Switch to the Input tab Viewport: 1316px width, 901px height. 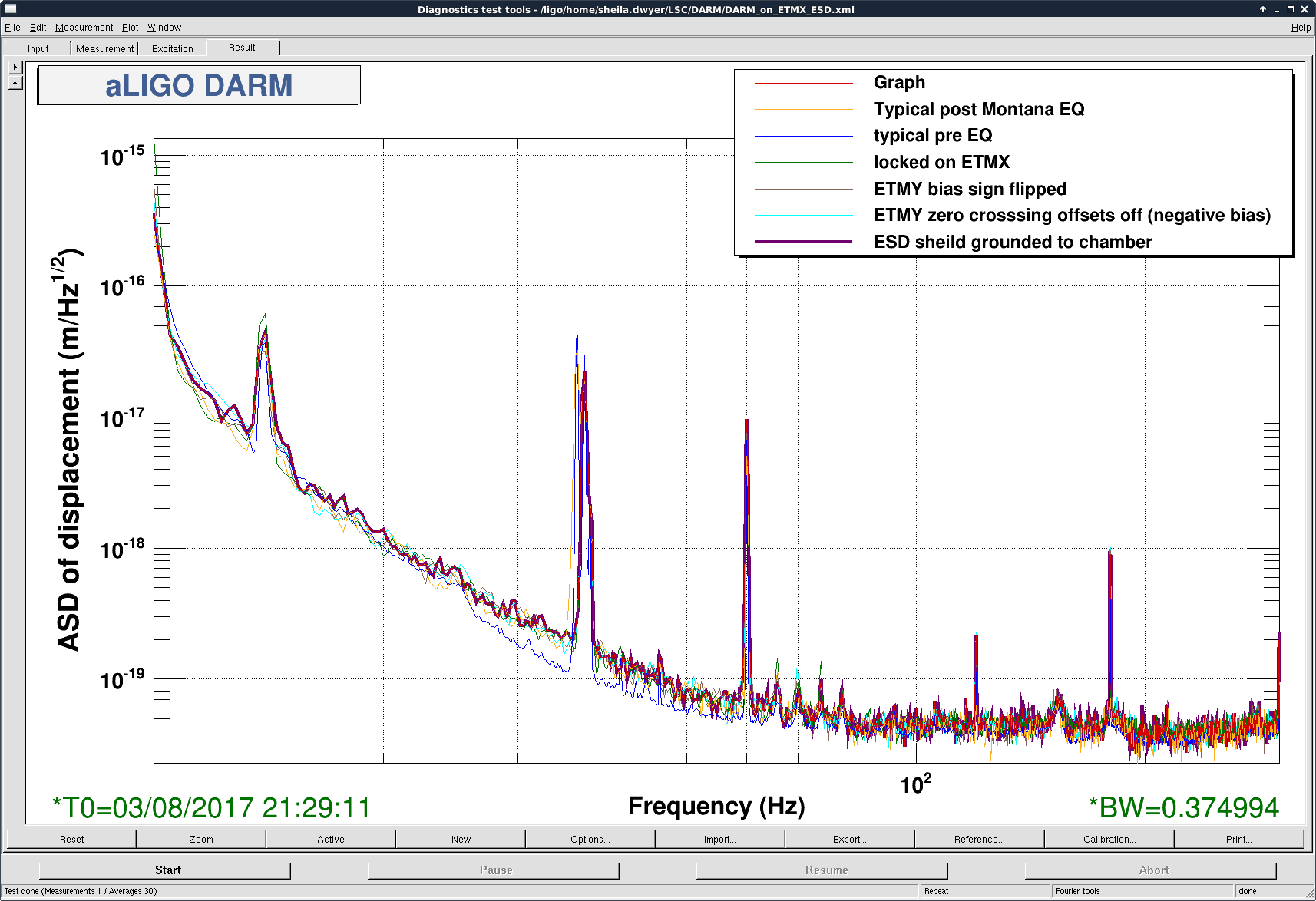[38, 48]
